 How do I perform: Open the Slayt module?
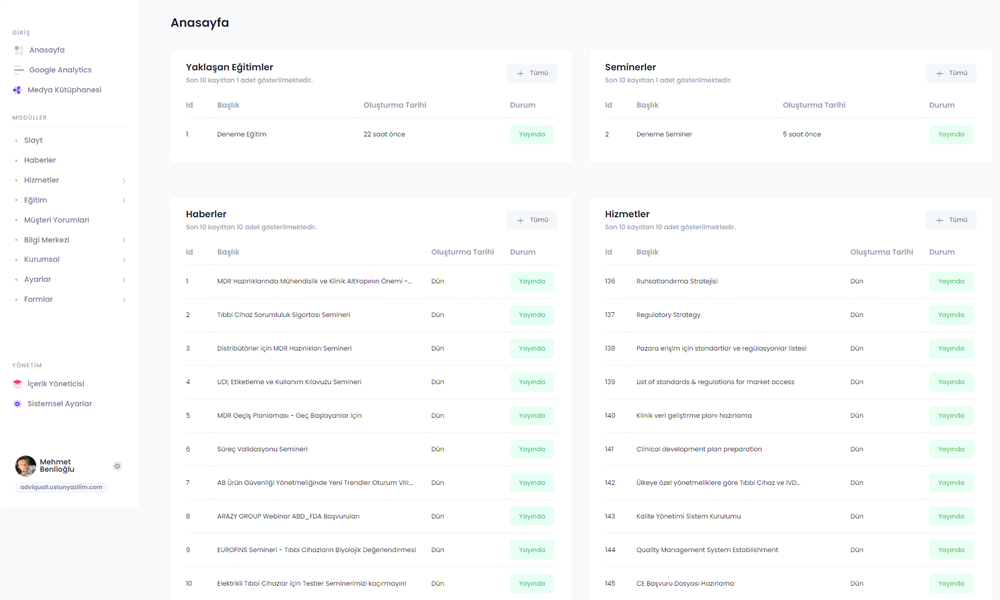click(x=33, y=140)
